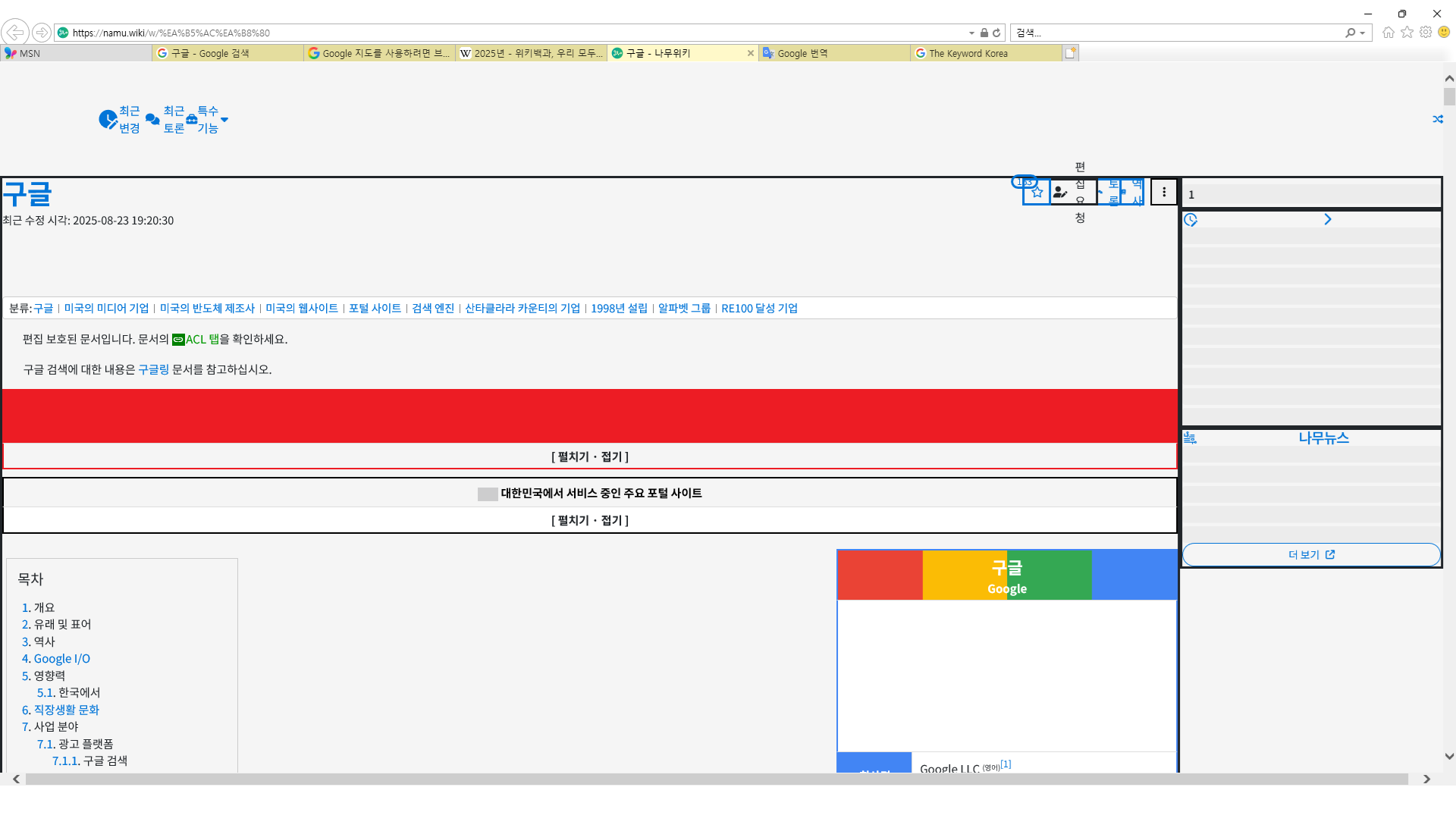Click the edit request (편집요청) icon
1456x828 pixels.
[x=1061, y=193]
